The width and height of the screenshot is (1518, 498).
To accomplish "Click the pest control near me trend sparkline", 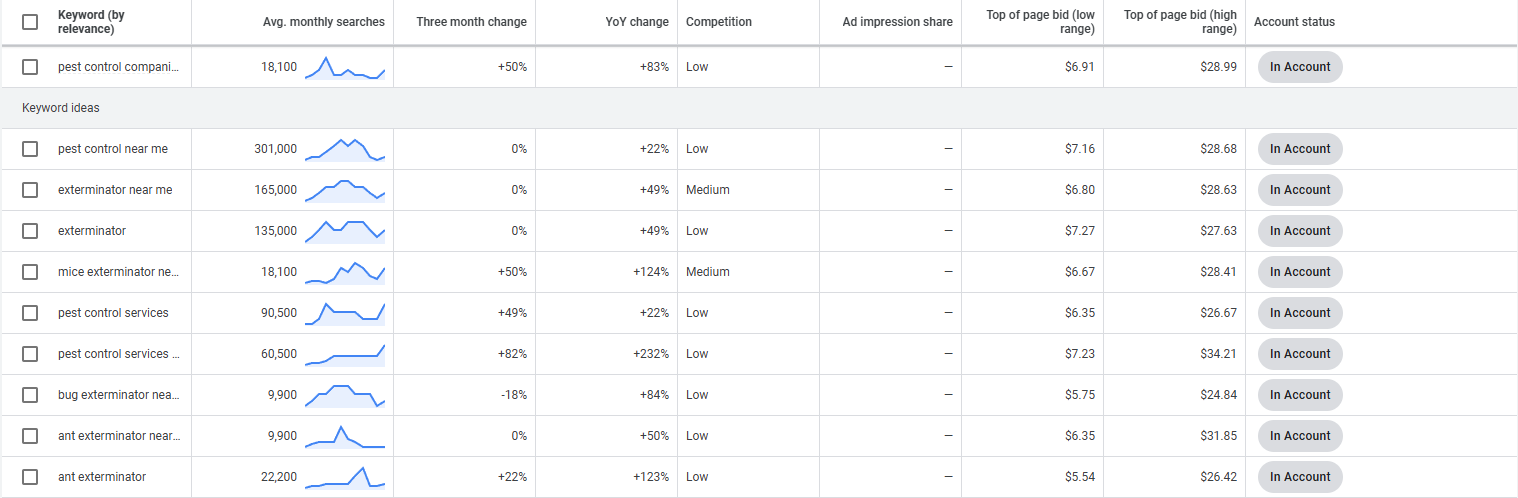I will coord(345,149).
